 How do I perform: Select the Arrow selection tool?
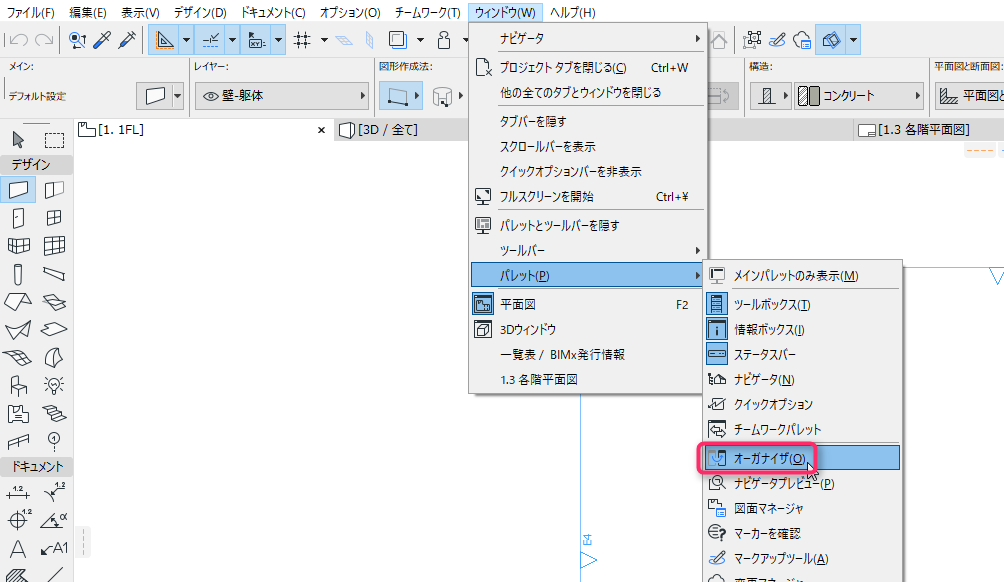[x=18, y=139]
